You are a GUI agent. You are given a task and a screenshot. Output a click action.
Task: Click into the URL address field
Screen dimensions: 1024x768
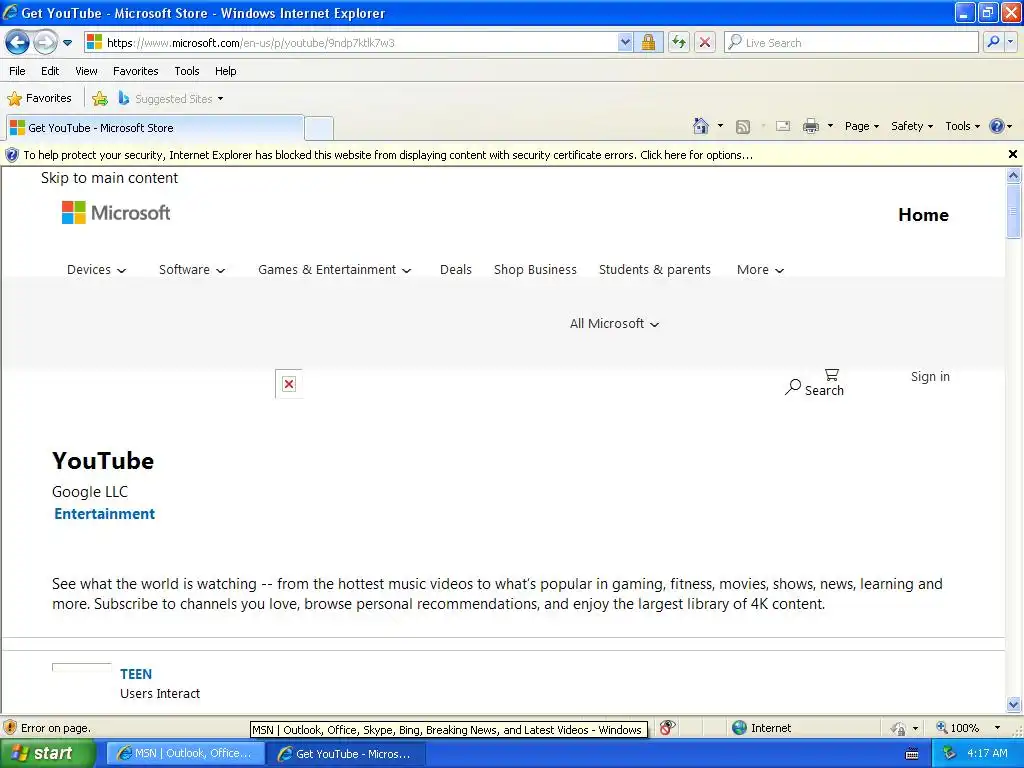tap(353, 42)
